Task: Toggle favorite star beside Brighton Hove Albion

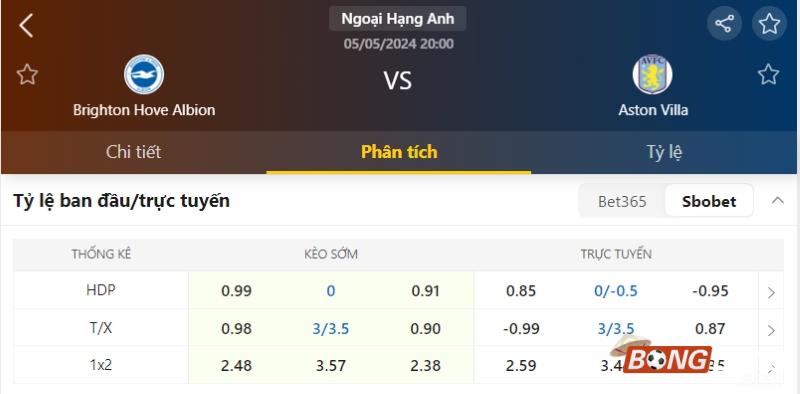Action: point(27,75)
